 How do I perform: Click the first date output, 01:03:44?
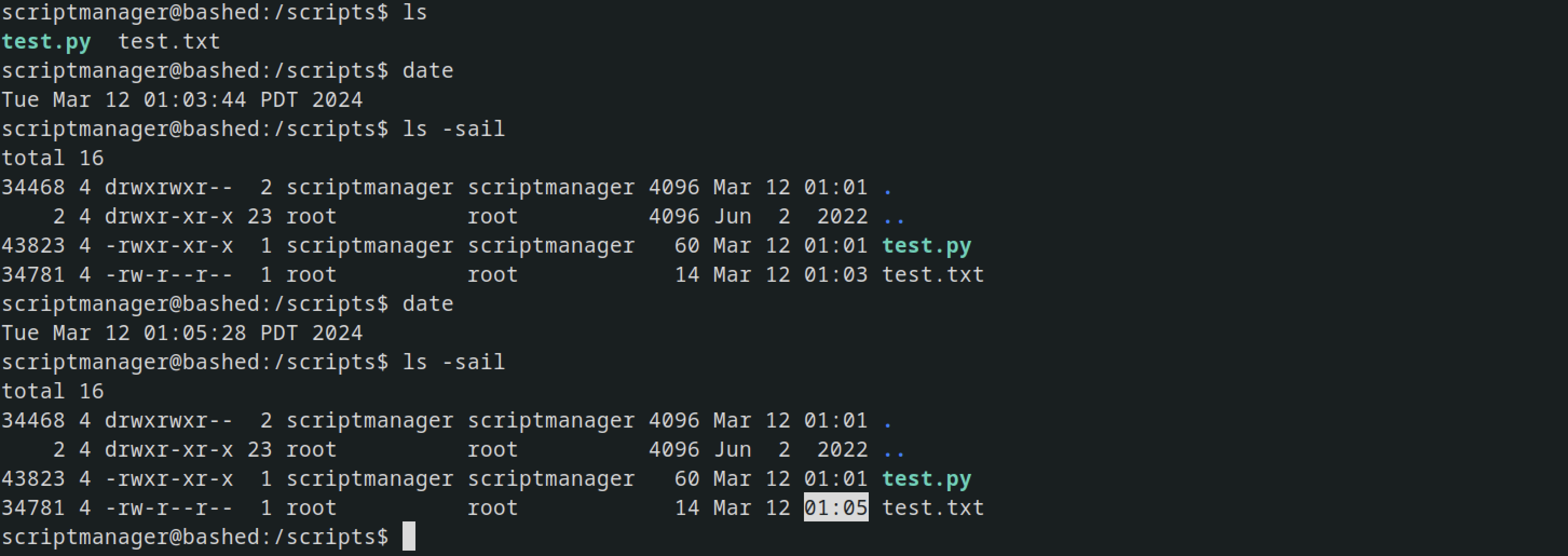click(194, 100)
